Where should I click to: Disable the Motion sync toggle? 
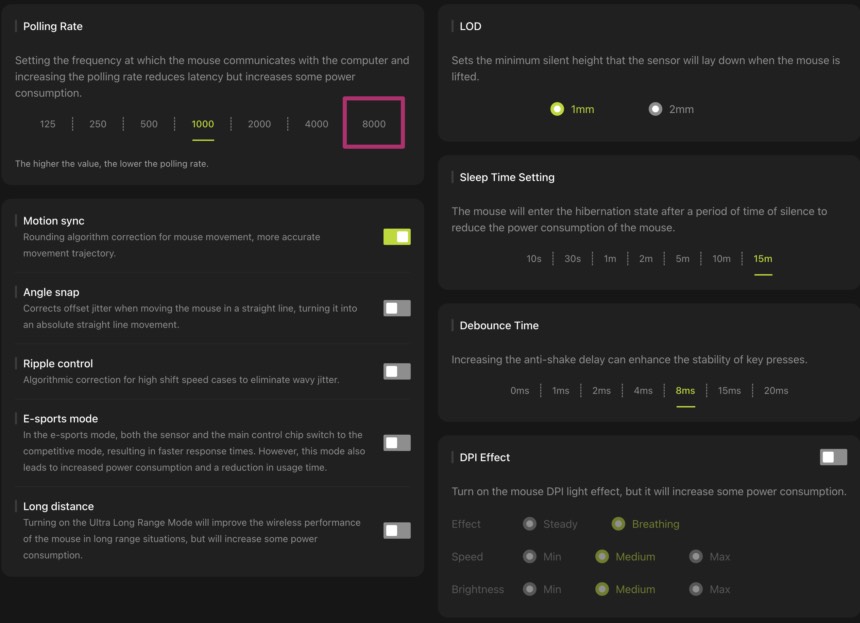pos(396,237)
